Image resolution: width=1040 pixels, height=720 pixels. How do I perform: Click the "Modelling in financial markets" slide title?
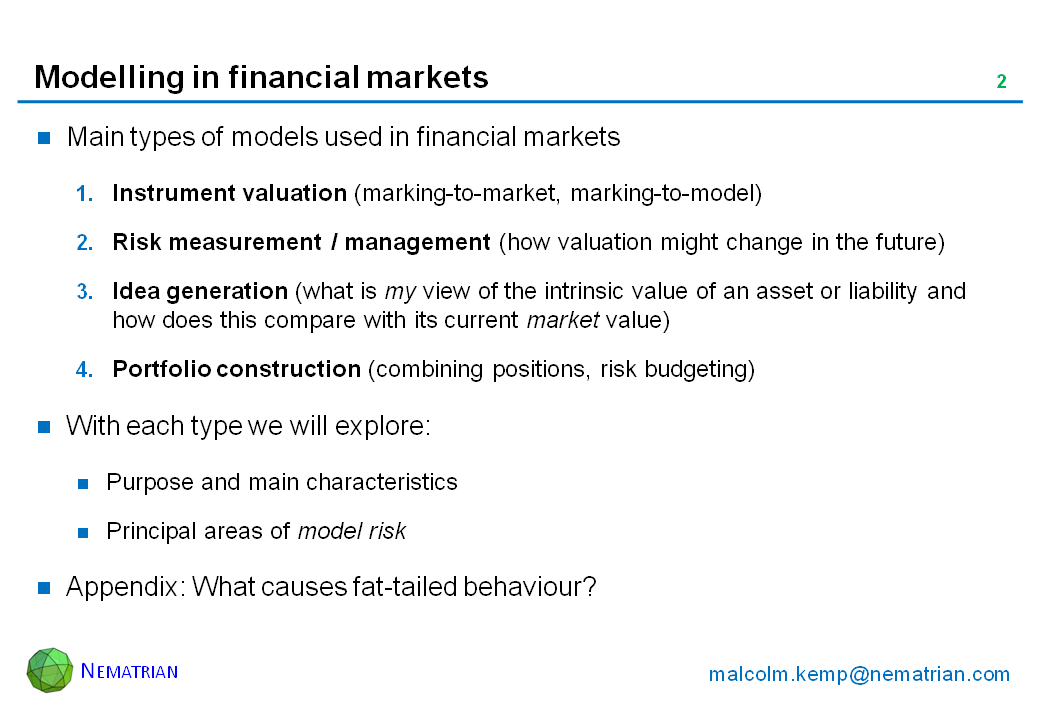[261, 77]
